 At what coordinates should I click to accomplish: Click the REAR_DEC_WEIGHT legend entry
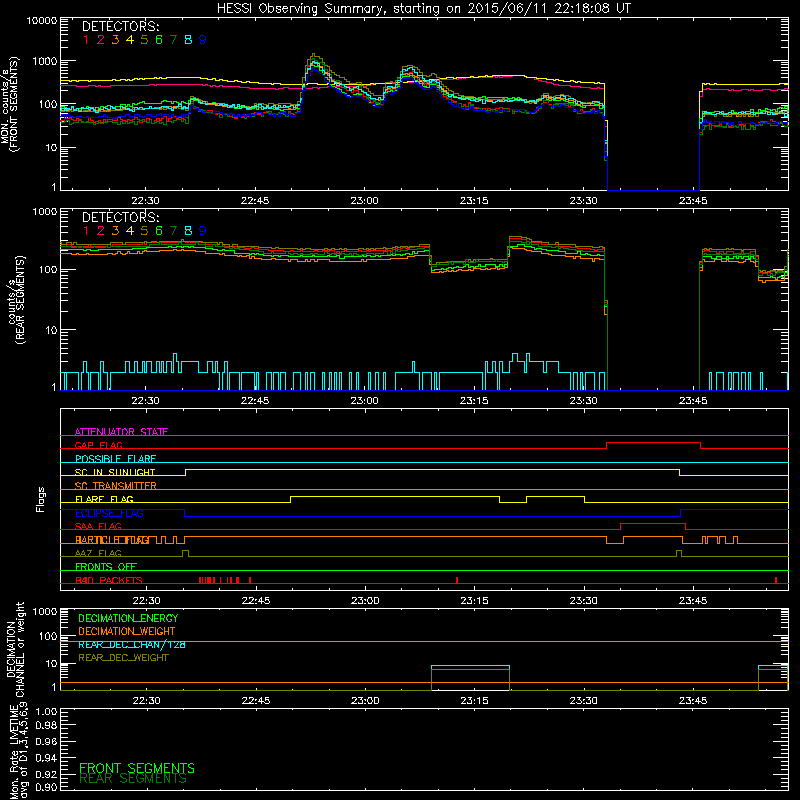(123, 658)
